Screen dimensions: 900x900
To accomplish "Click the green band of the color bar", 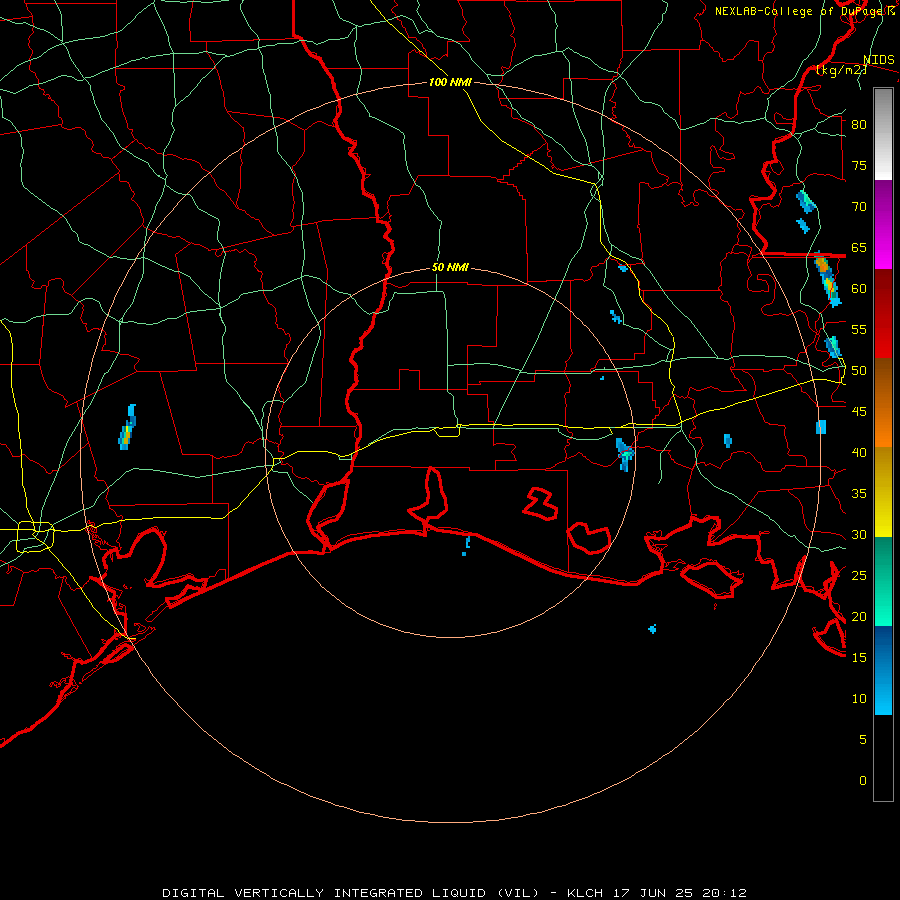I will (x=883, y=581).
